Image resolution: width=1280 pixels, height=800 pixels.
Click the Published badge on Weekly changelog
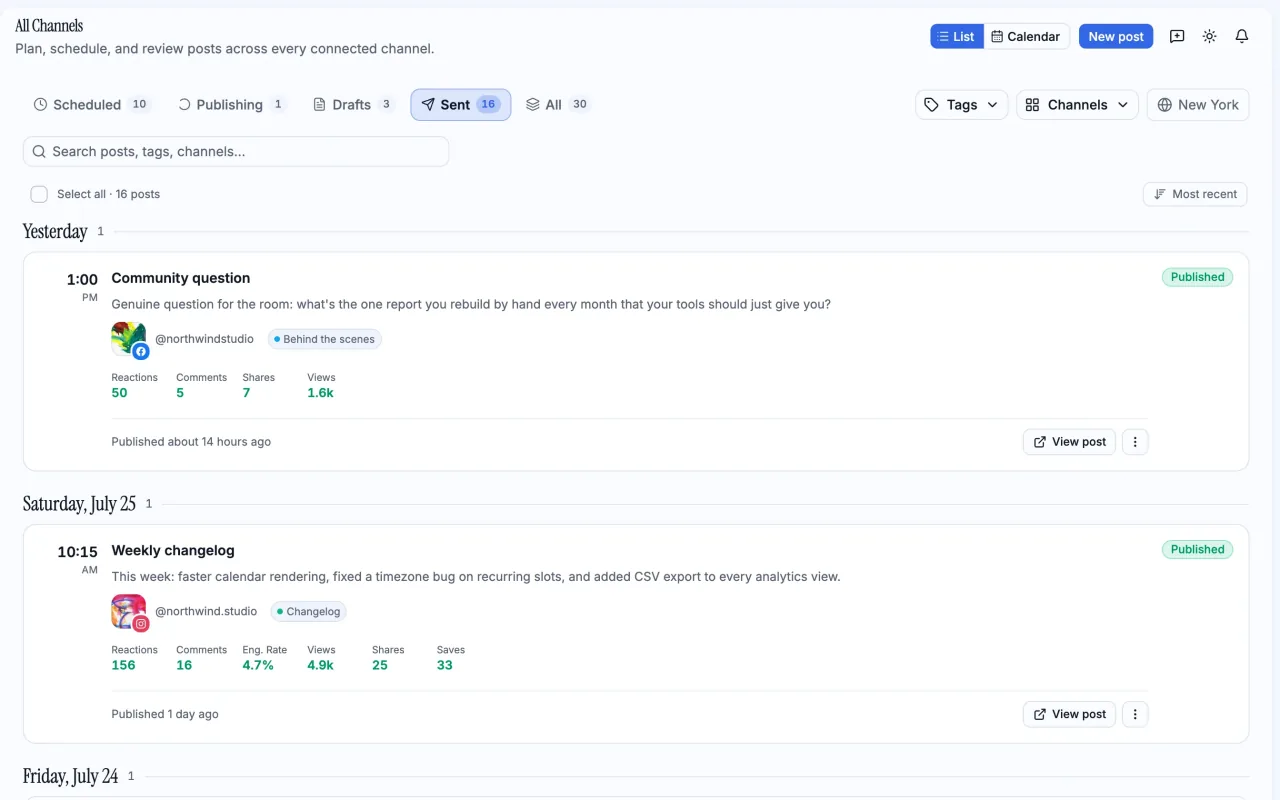click(x=1197, y=549)
